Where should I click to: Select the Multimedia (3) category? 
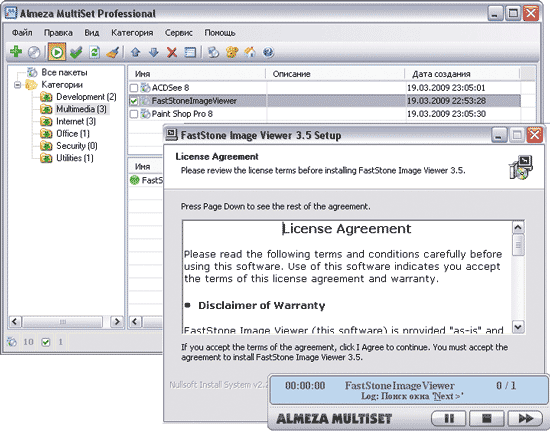pyautogui.click(x=81, y=109)
